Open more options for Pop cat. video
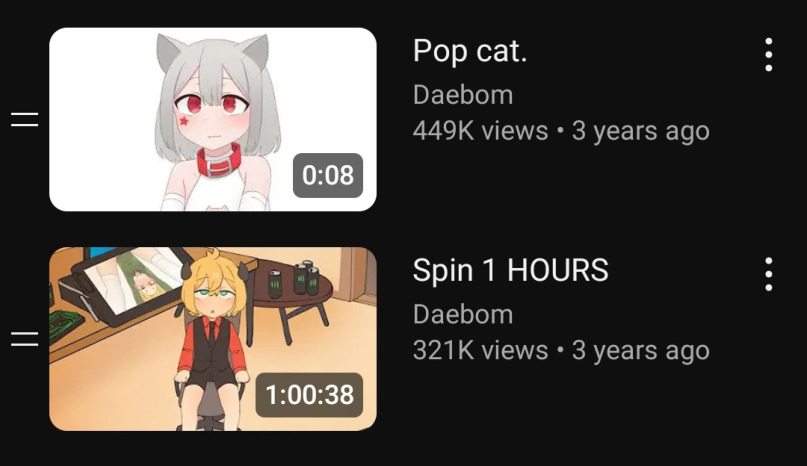 (x=768, y=55)
